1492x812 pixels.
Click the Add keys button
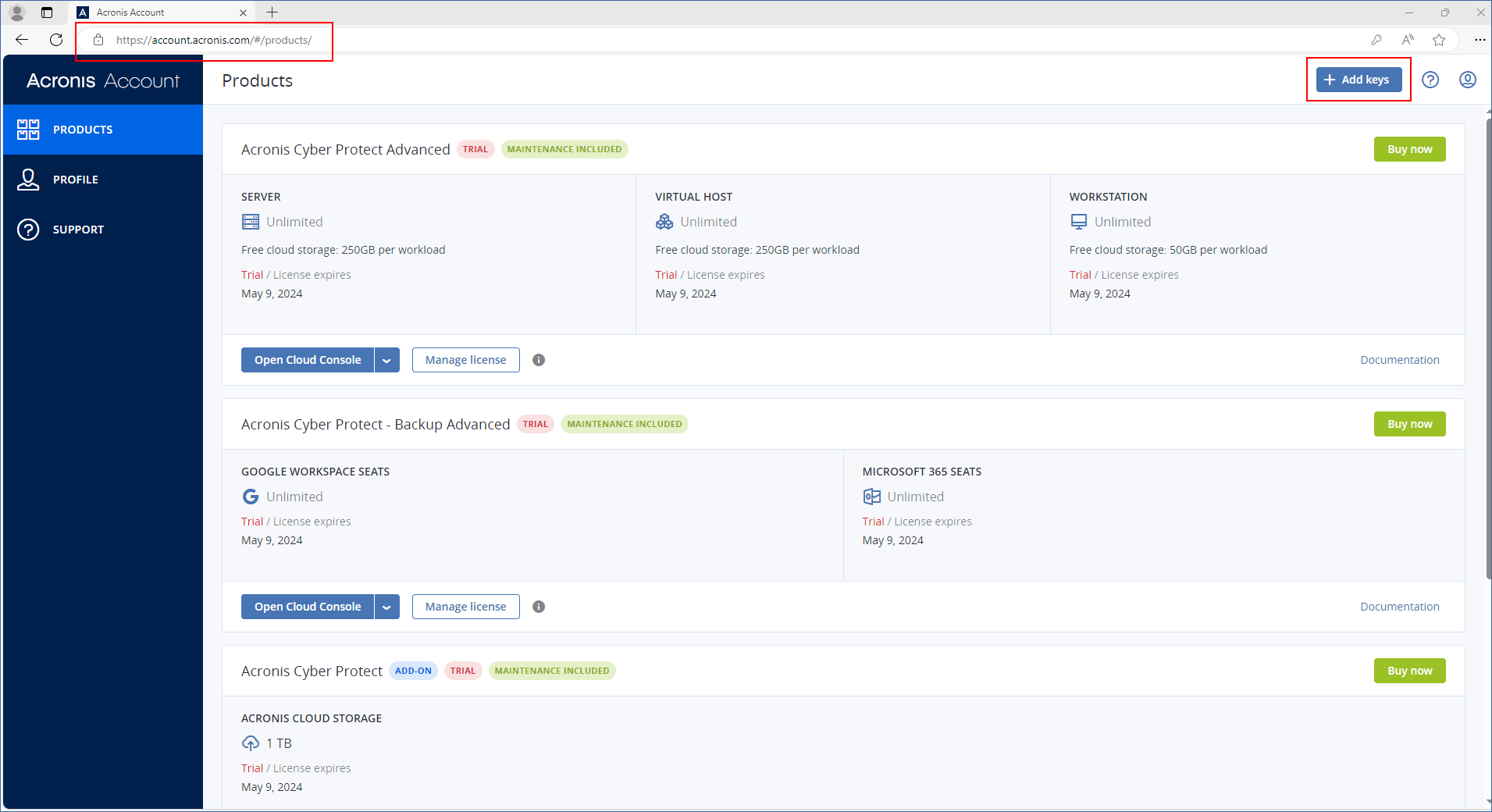coord(1358,80)
